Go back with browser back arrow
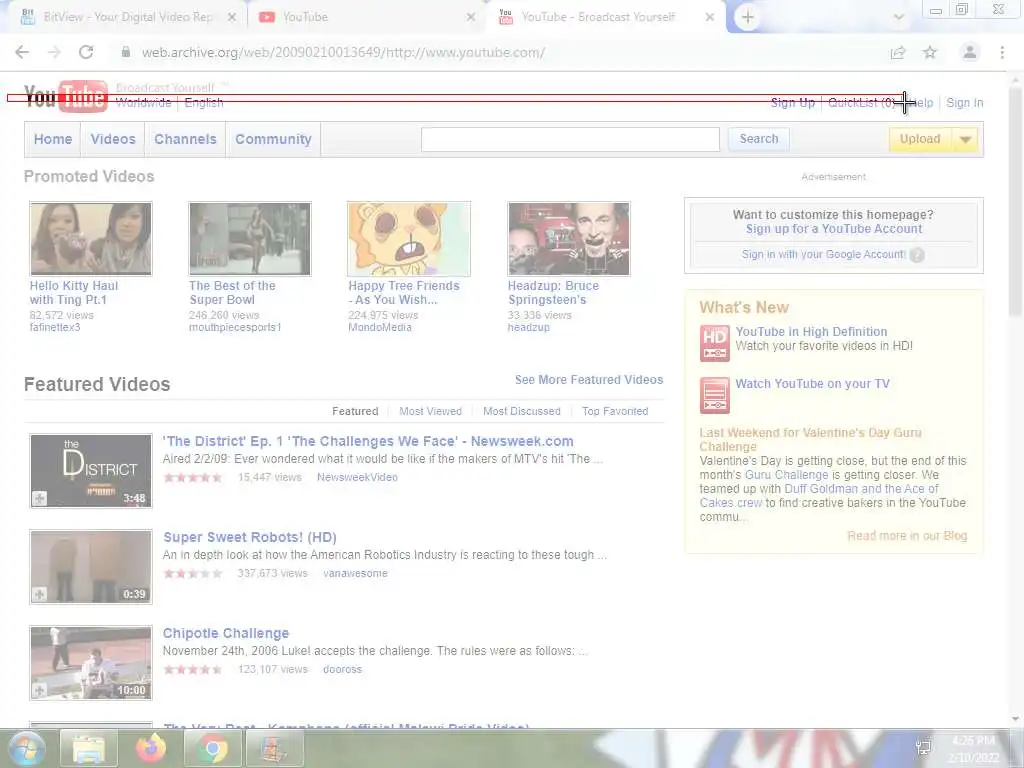The image size is (1024, 768). click(x=22, y=52)
